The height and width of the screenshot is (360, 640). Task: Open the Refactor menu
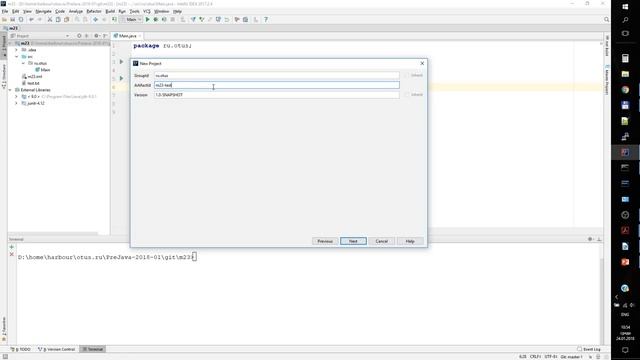[x=94, y=11]
